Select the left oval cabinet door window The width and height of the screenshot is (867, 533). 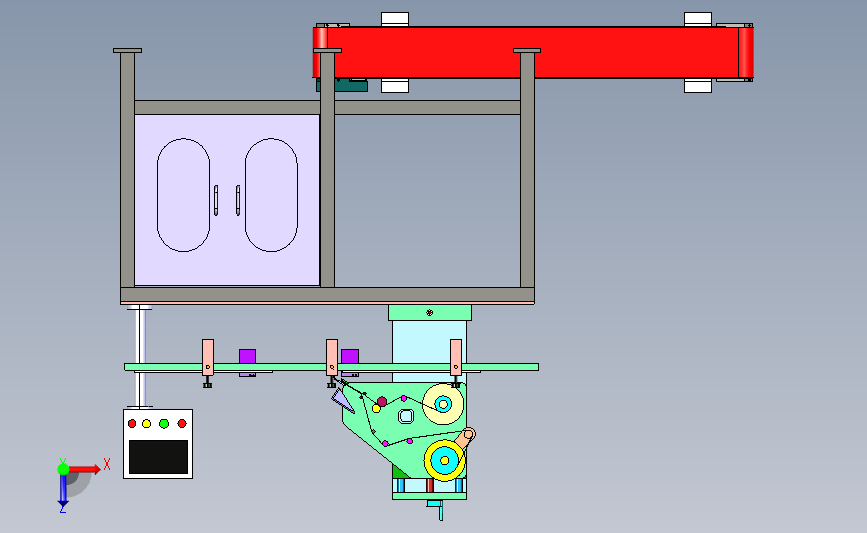click(184, 195)
